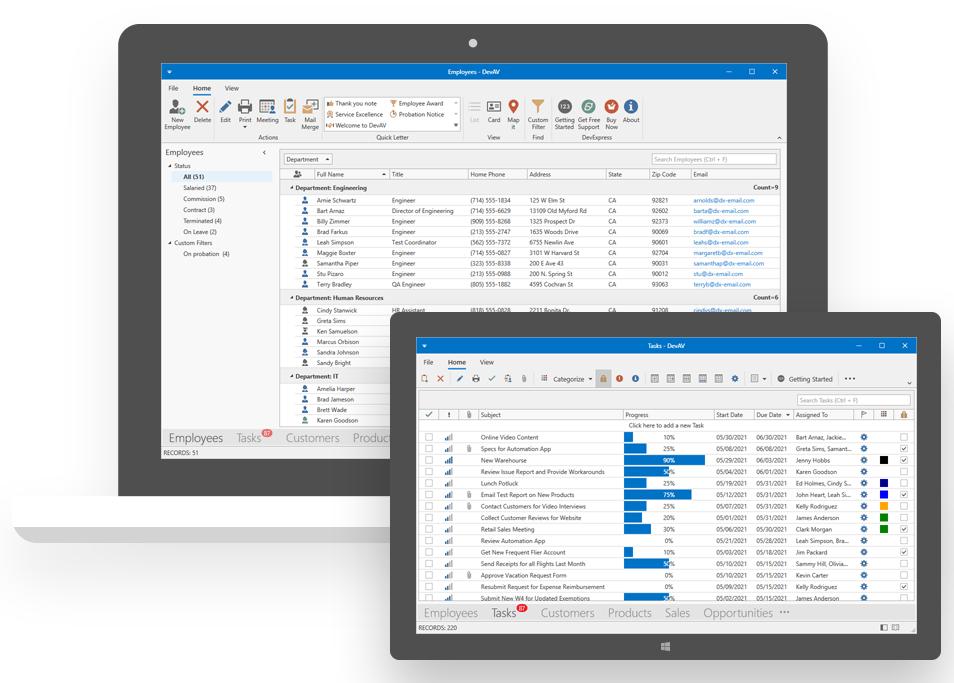Collapse the Department: Engineering group
The width and height of the screenshot is (954, 683).
291,188
